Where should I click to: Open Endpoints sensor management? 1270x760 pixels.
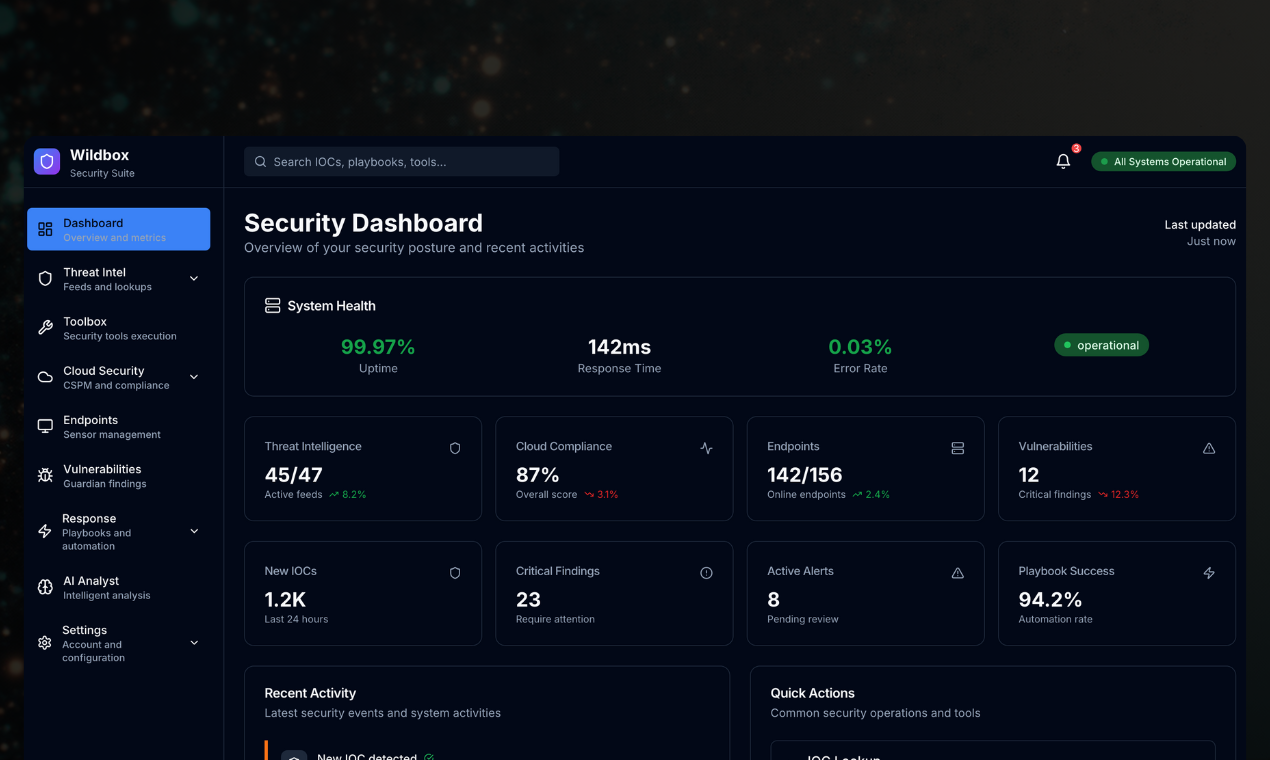coord(118,426)
